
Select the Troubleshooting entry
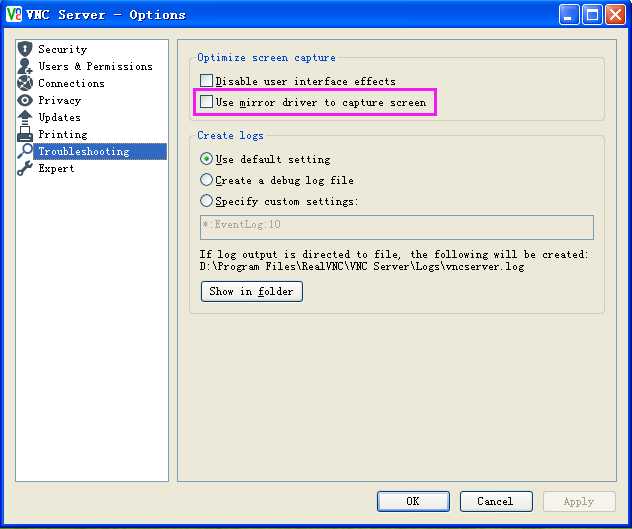pyautogui.click(x=100, y=151)
